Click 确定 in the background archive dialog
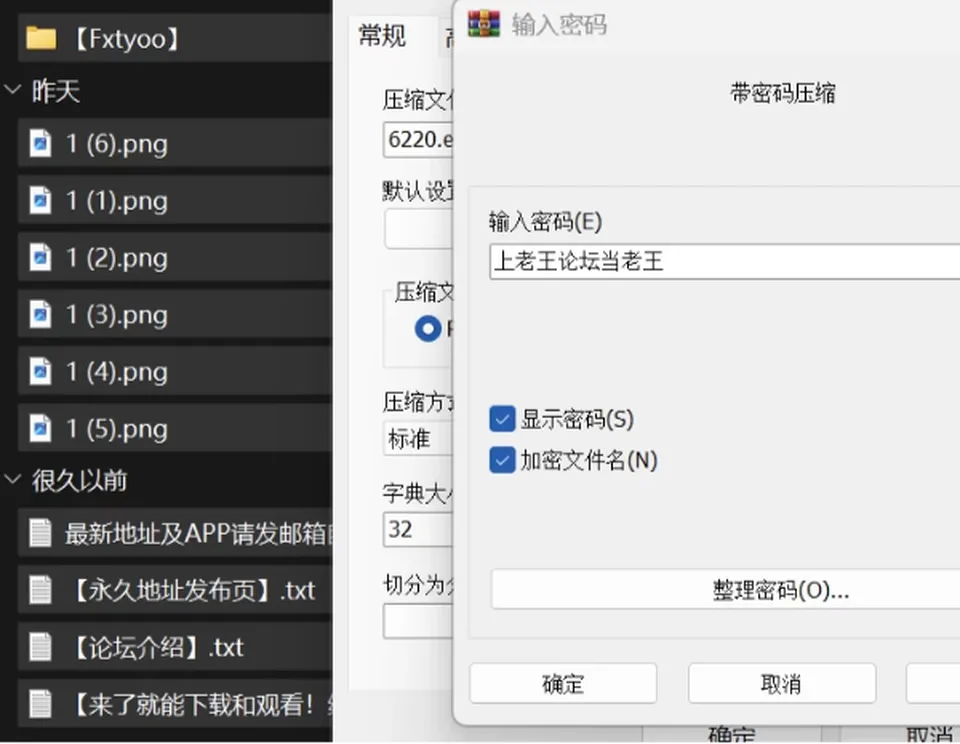This screenshot has width=960, height=744. click(732, 734)
